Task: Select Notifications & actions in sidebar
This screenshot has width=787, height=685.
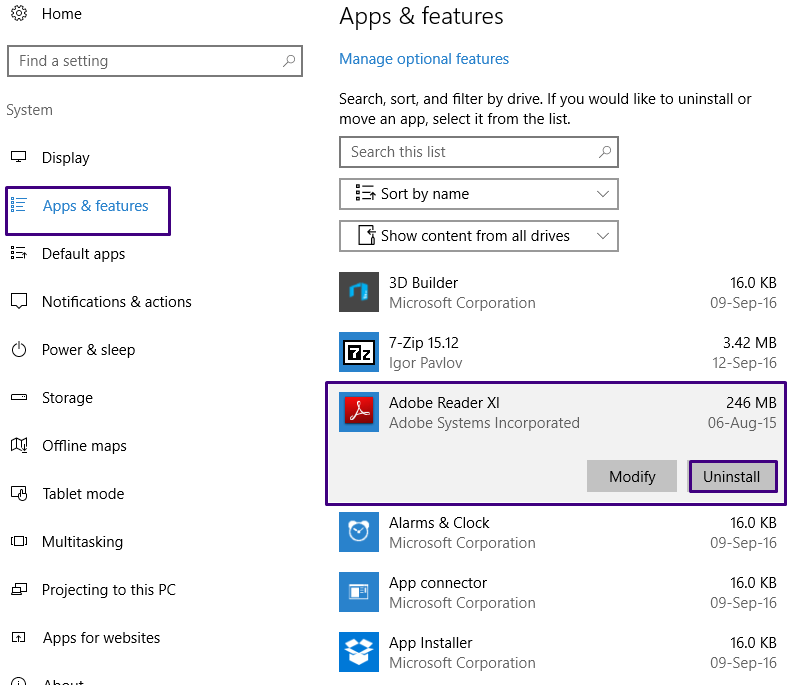Action: point(116,302)
